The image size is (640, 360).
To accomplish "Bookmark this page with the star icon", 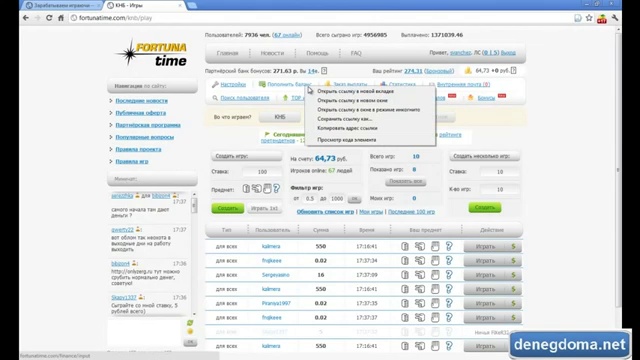I will 589,18.
